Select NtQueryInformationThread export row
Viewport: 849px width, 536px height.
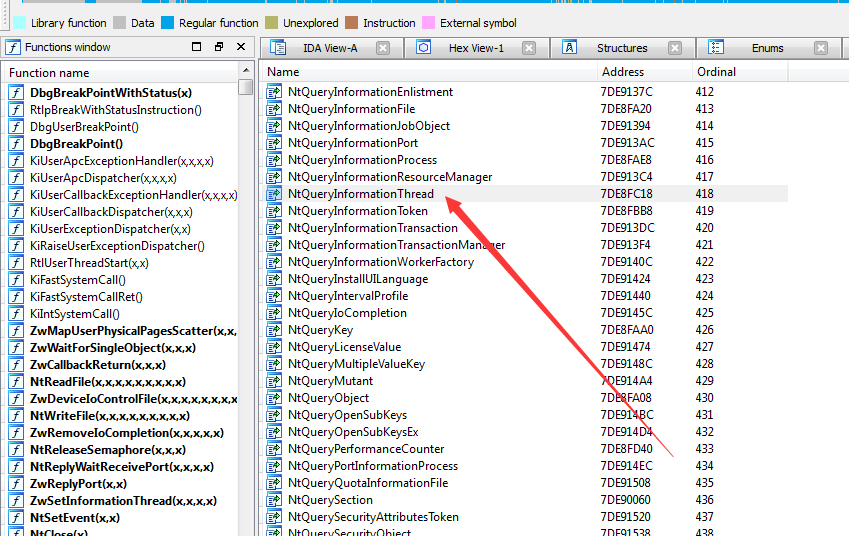(524, 194)
